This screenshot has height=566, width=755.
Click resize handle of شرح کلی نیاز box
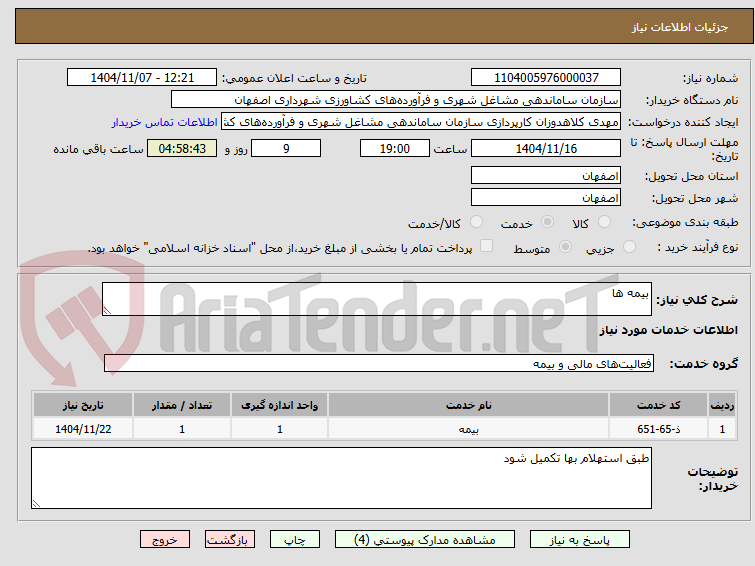tap(107, 311)
